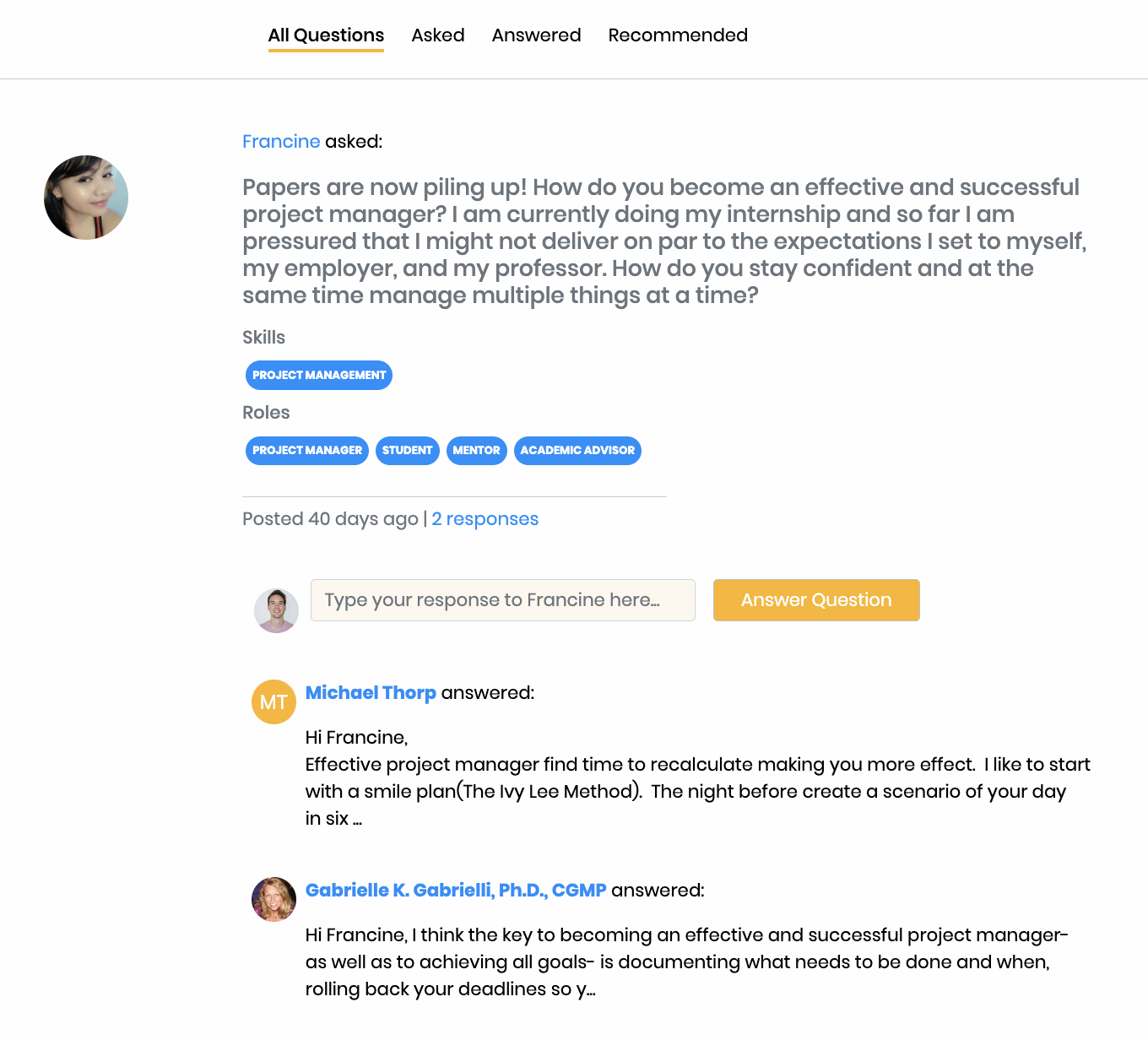Open Francine's profile photo
The width and height of the screenshot is (1148, 1040).
pos(86,198)
